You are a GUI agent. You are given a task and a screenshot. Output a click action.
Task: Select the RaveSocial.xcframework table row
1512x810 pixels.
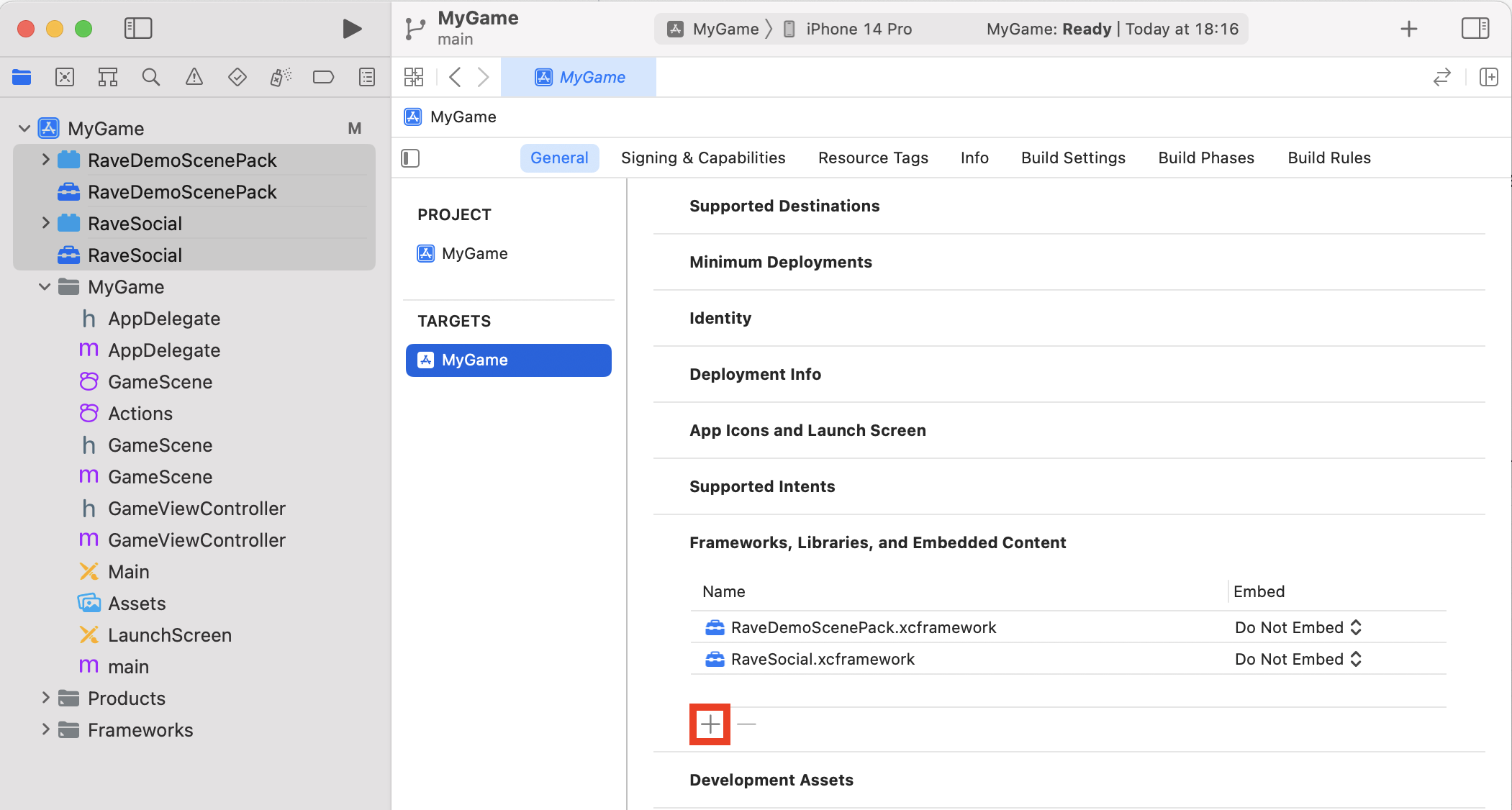click(x=1068, y=659)
